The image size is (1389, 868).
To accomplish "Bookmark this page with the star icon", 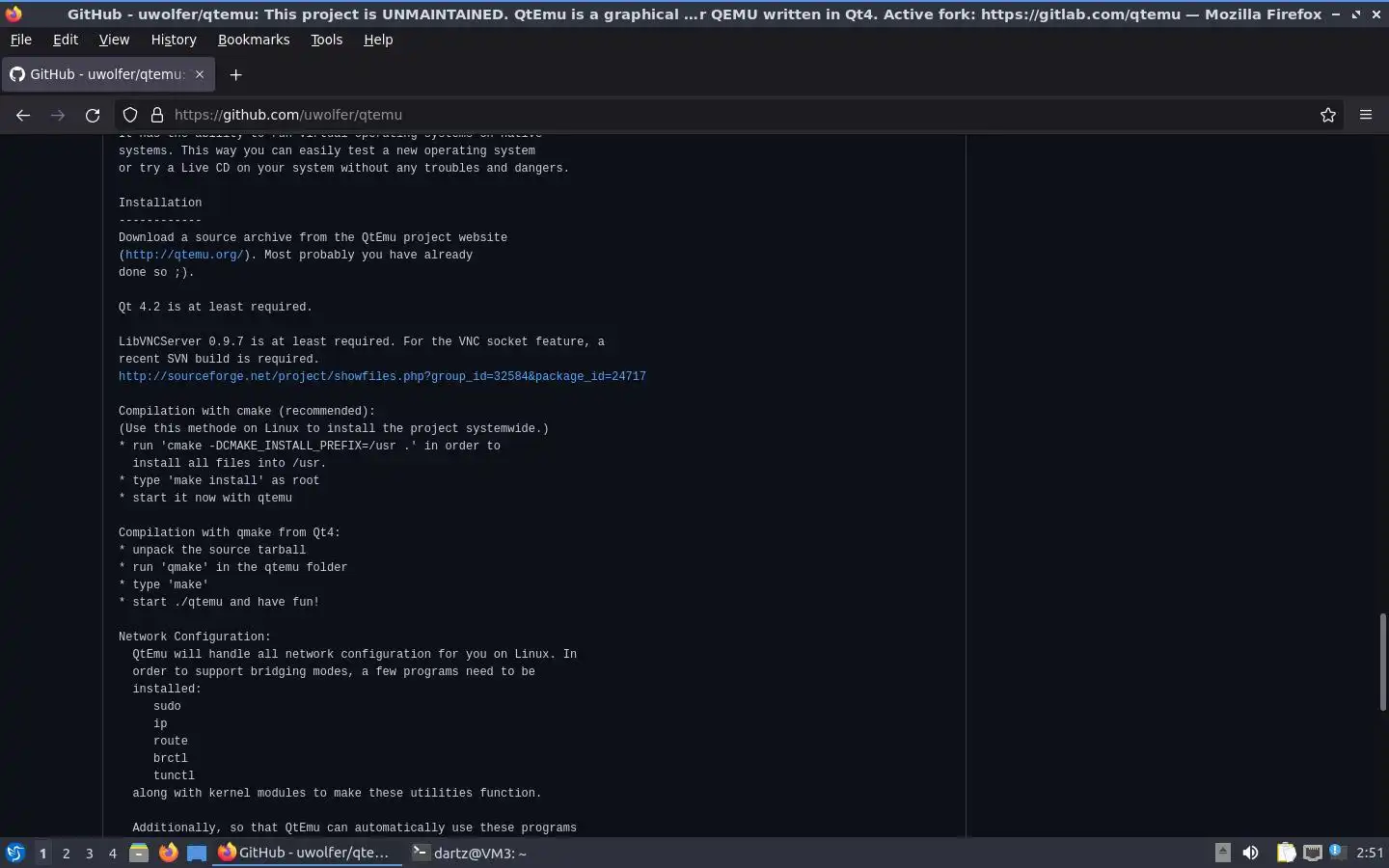I will point(1328,115).
